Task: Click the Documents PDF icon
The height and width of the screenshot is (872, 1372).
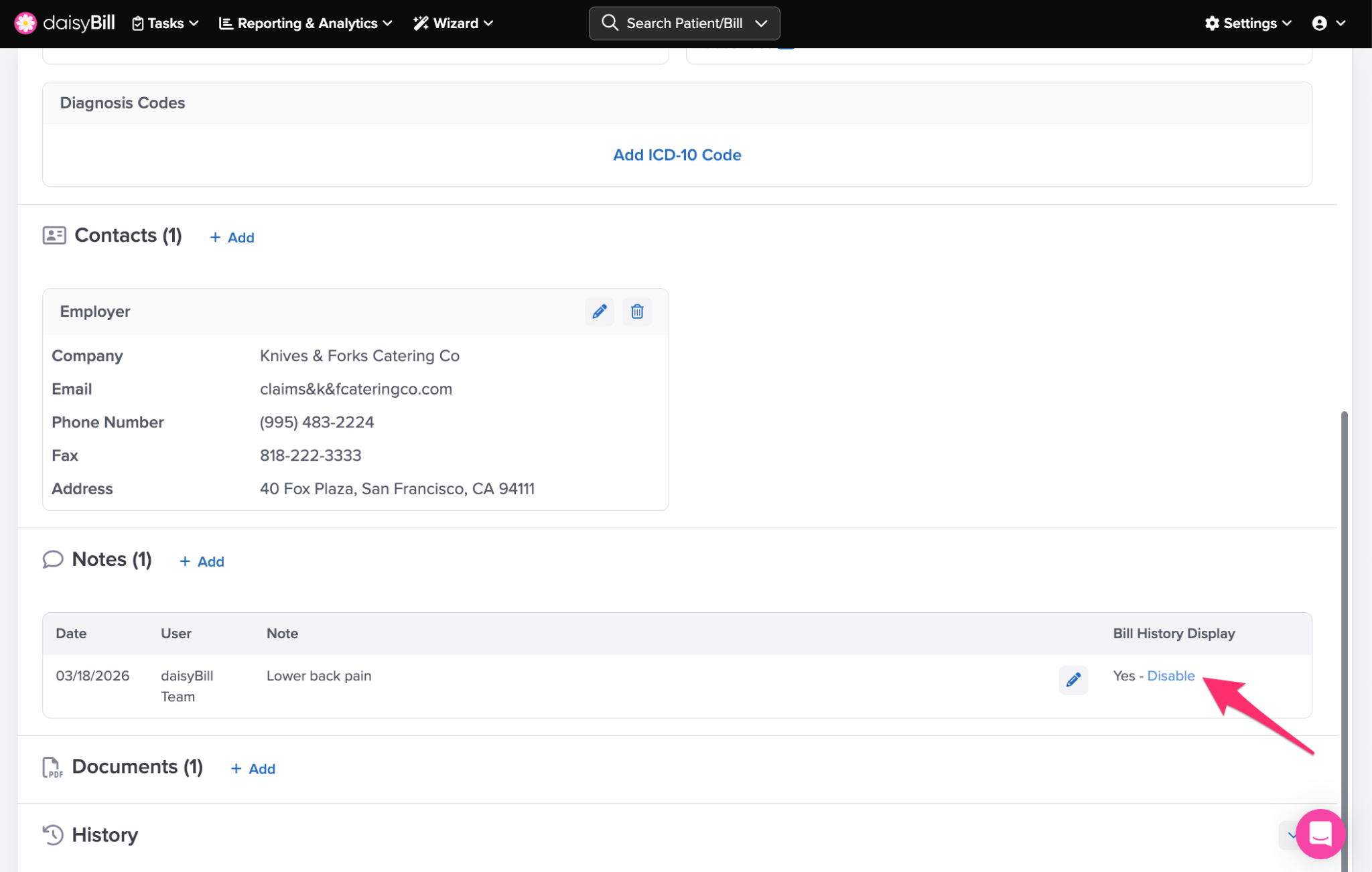Action: [53, 768]
